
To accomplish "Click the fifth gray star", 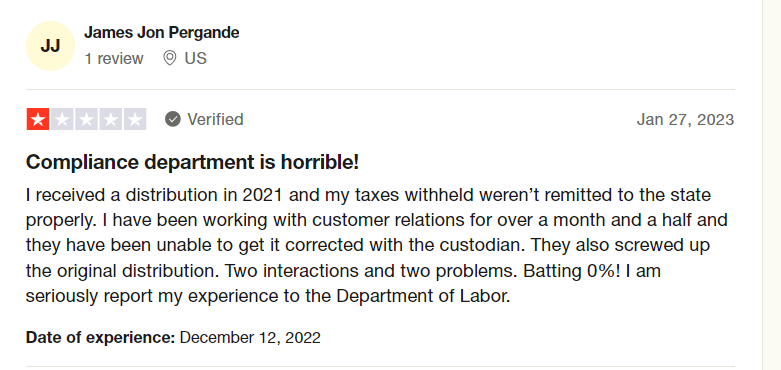I will pyautogui.click(x=135, y=120).
